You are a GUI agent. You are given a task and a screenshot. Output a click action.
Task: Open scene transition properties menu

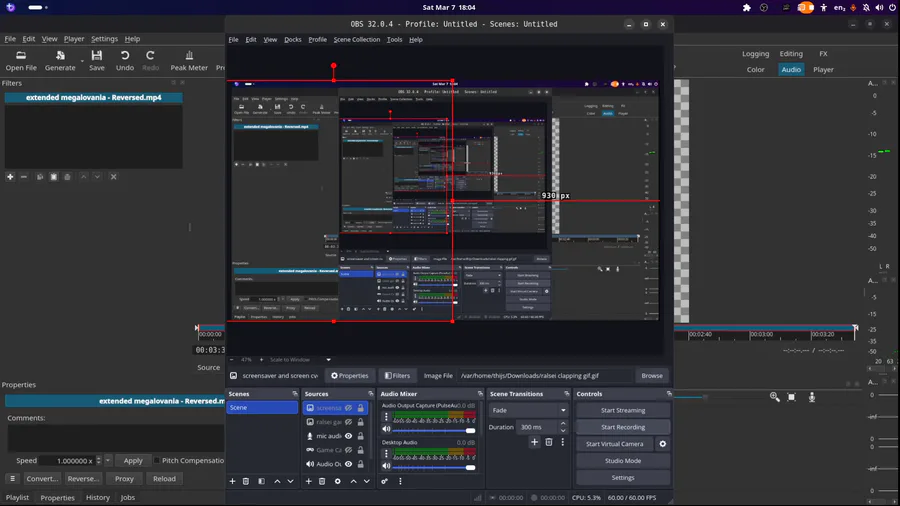(562, 442)
